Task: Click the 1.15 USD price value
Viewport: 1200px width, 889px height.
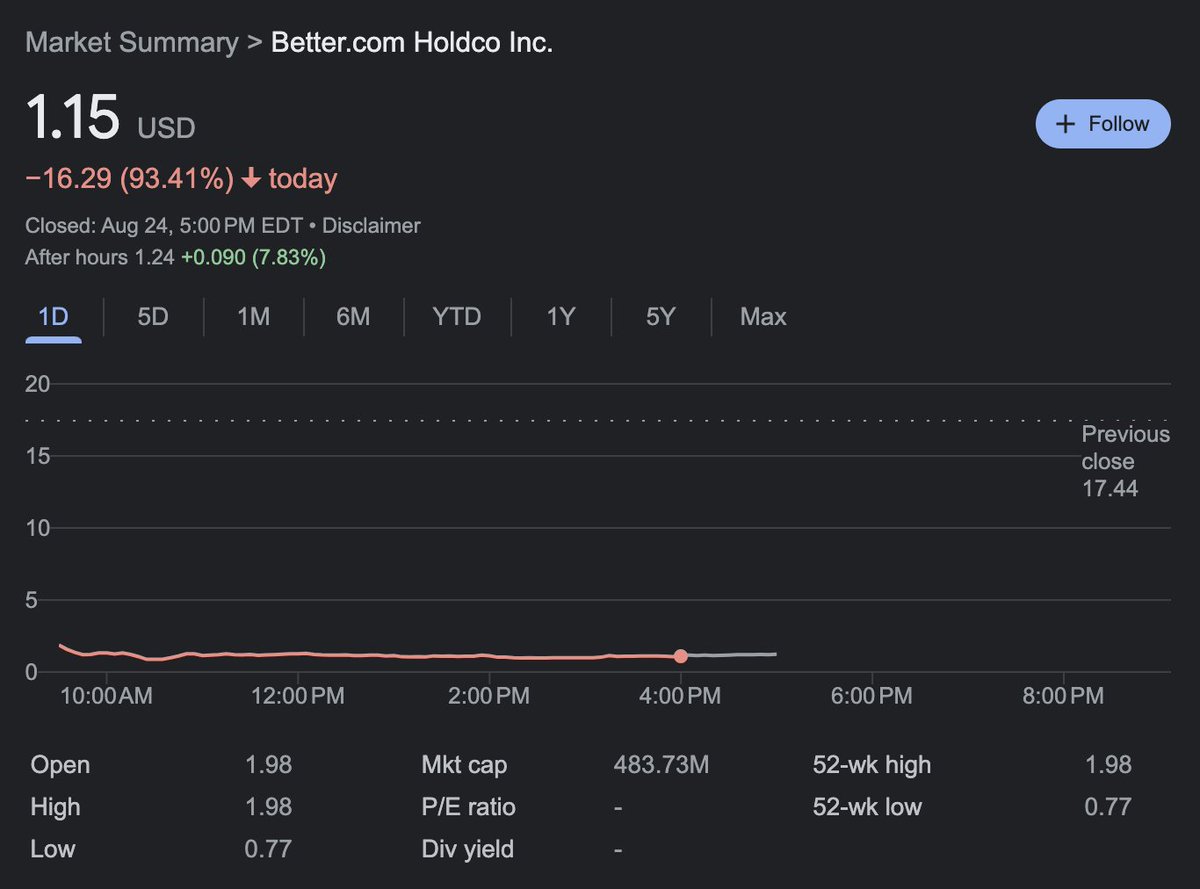Action: [110, 119]
